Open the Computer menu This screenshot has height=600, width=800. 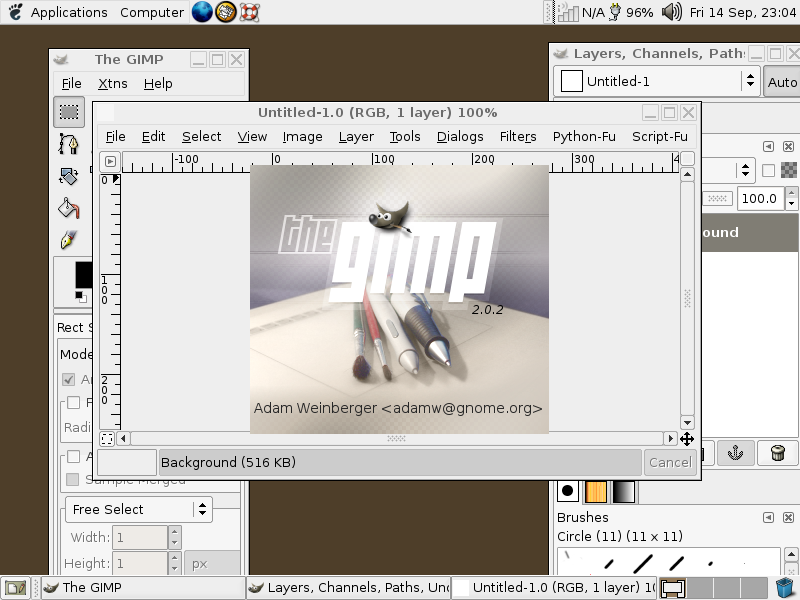[x=152, y=12]
